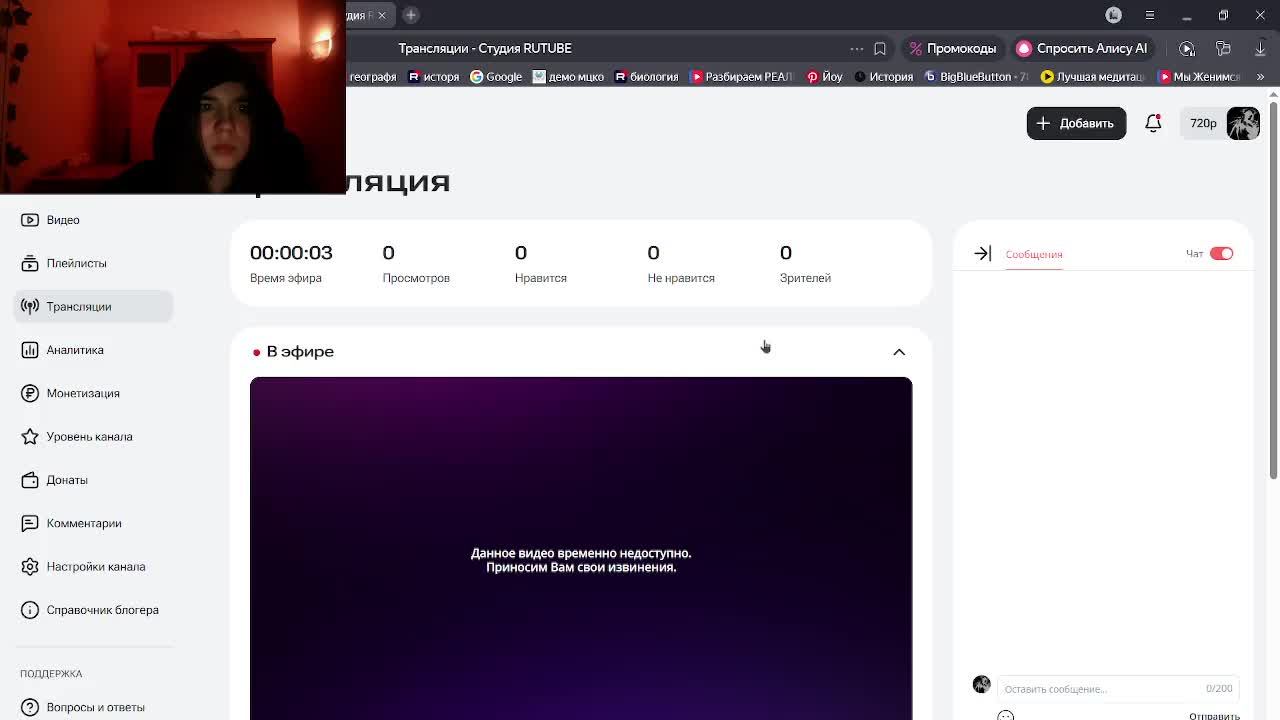Image resolution: width=1280 pixels, height=720 pixels.
Task: Open the Видео section in sidebar
Action: point(93,220)
